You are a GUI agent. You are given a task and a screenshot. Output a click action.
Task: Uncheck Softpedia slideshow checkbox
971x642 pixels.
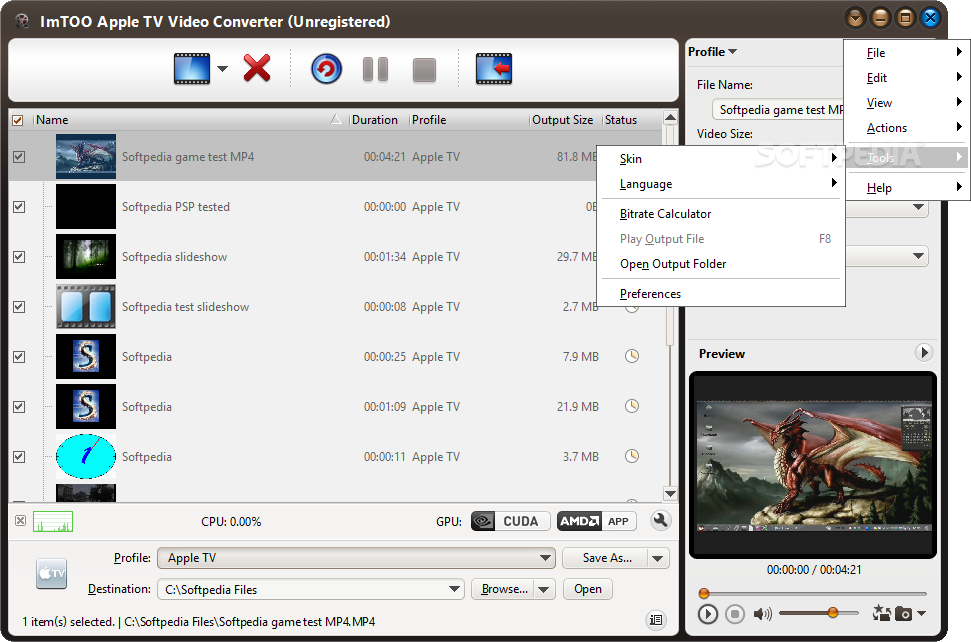[x=19, y=256]
